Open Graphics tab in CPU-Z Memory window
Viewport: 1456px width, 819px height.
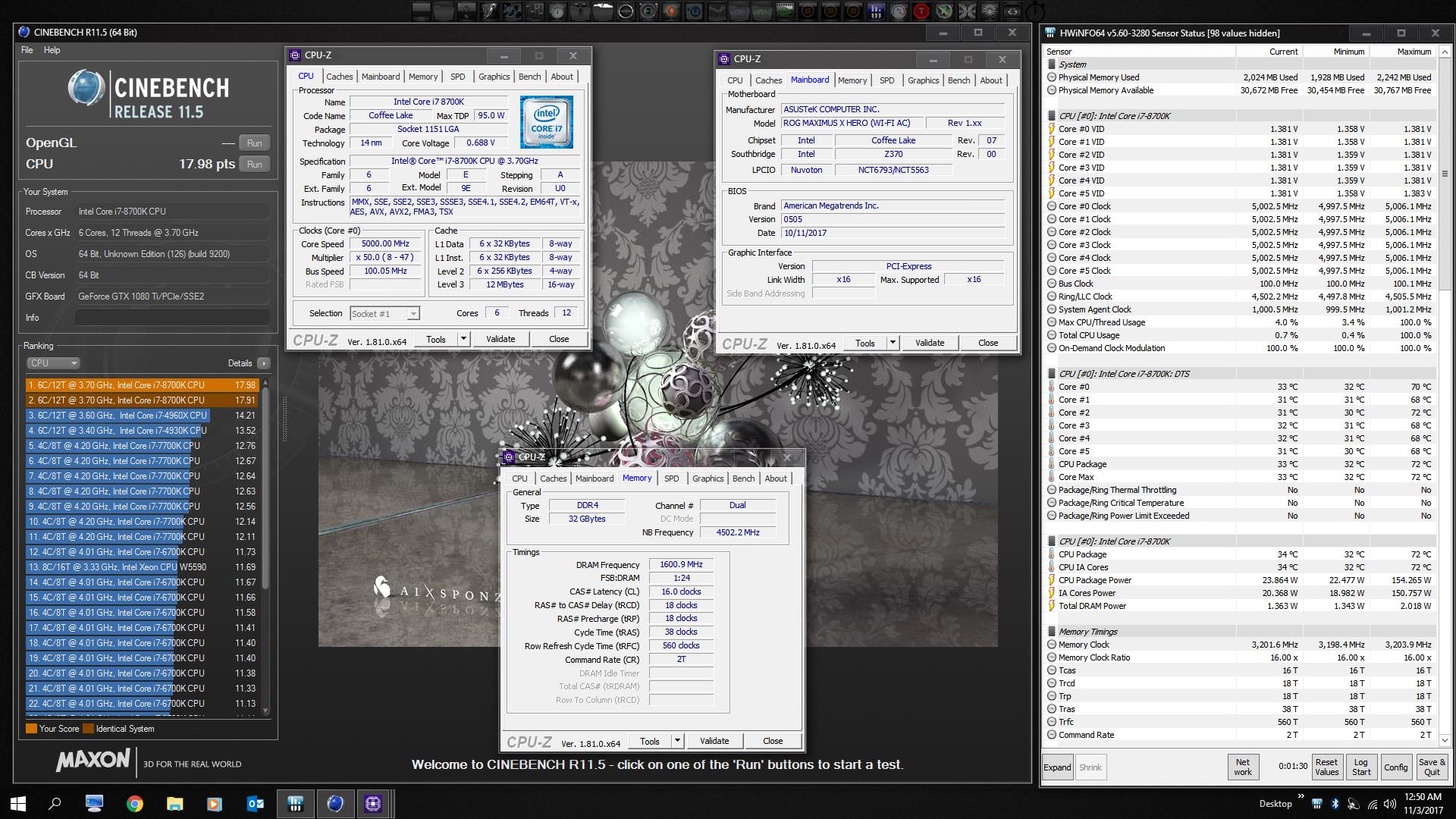point(708,479)
